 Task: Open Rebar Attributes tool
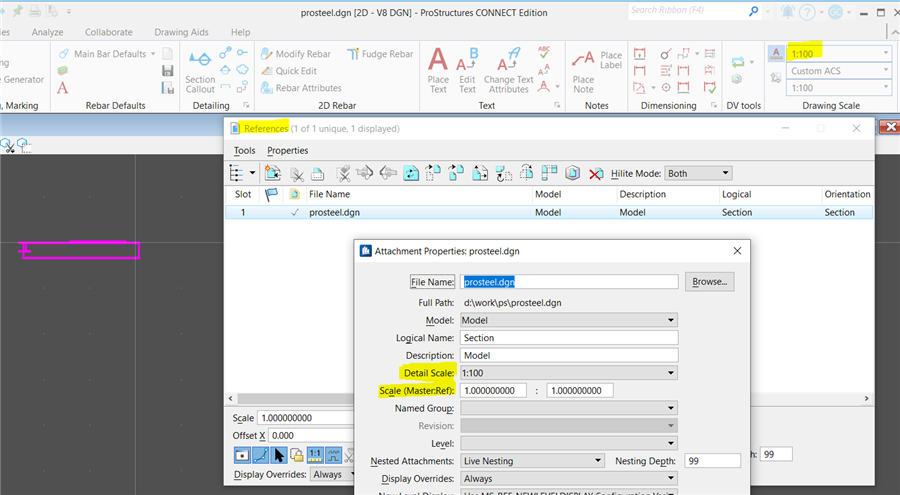click(x=301, y=88)
